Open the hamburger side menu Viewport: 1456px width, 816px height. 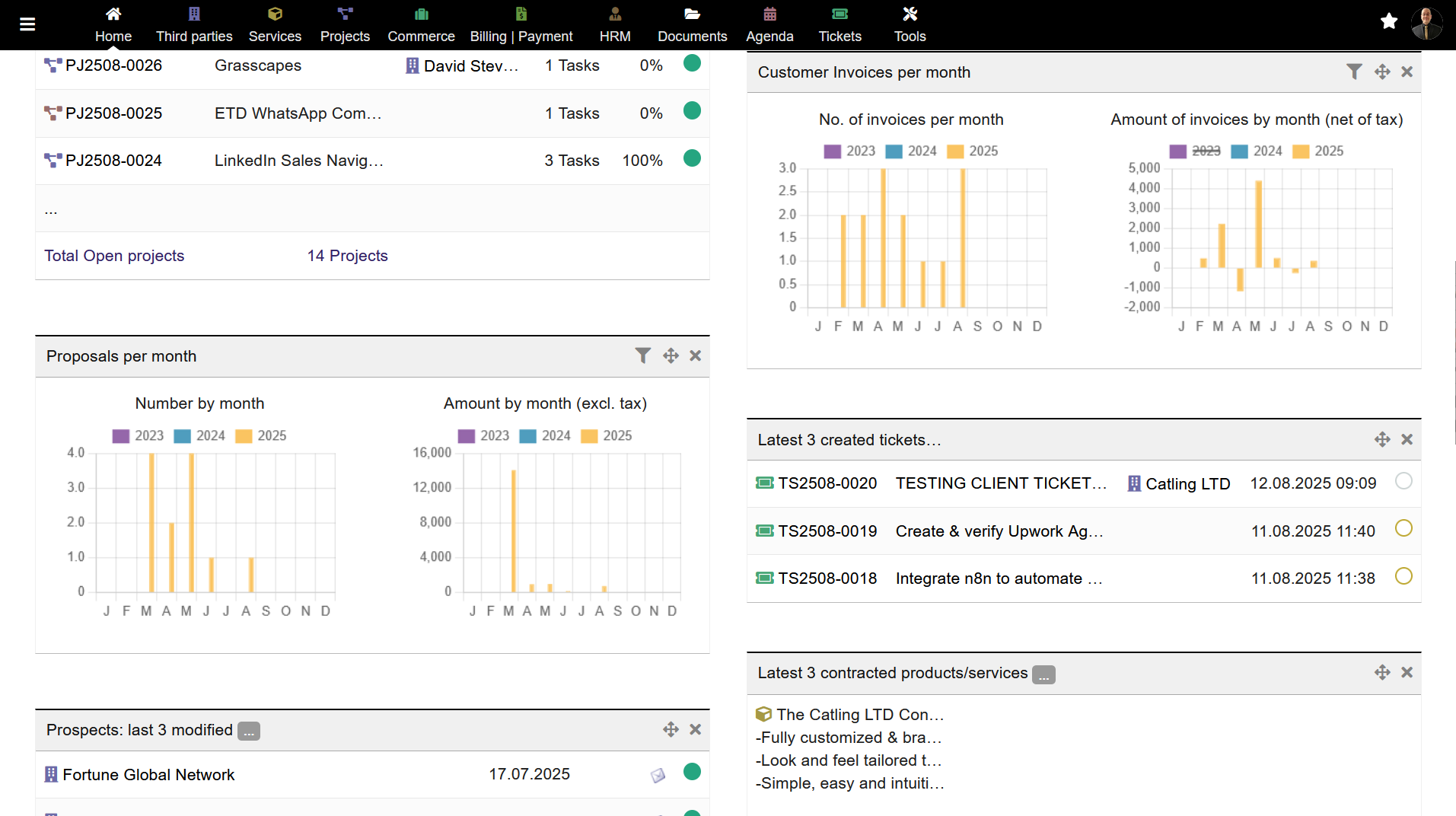pos(27,24)
